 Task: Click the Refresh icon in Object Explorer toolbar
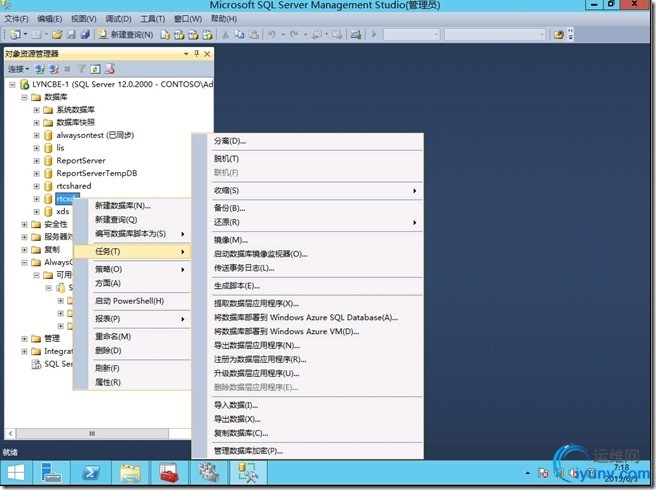point(95,69)
